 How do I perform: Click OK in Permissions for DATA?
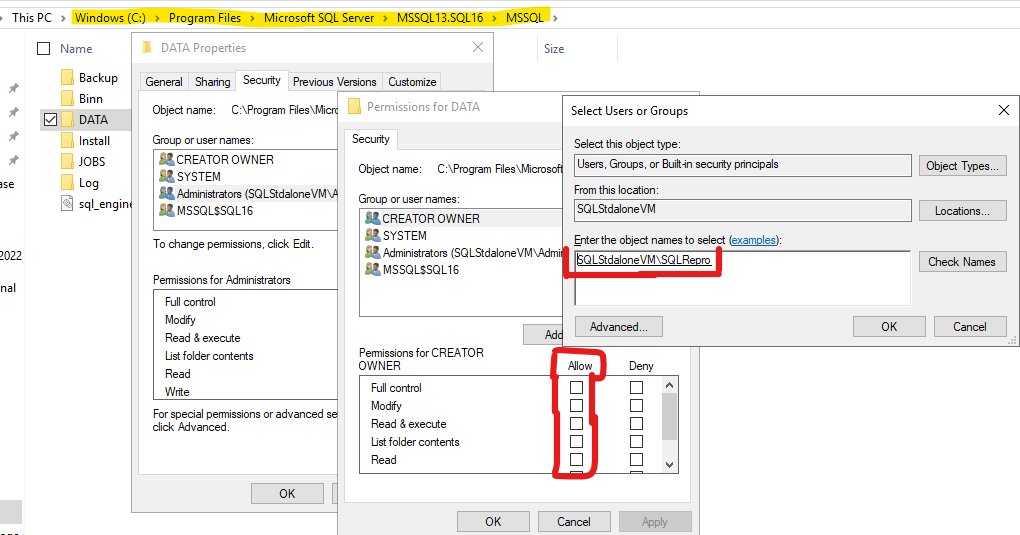point(493,521)
